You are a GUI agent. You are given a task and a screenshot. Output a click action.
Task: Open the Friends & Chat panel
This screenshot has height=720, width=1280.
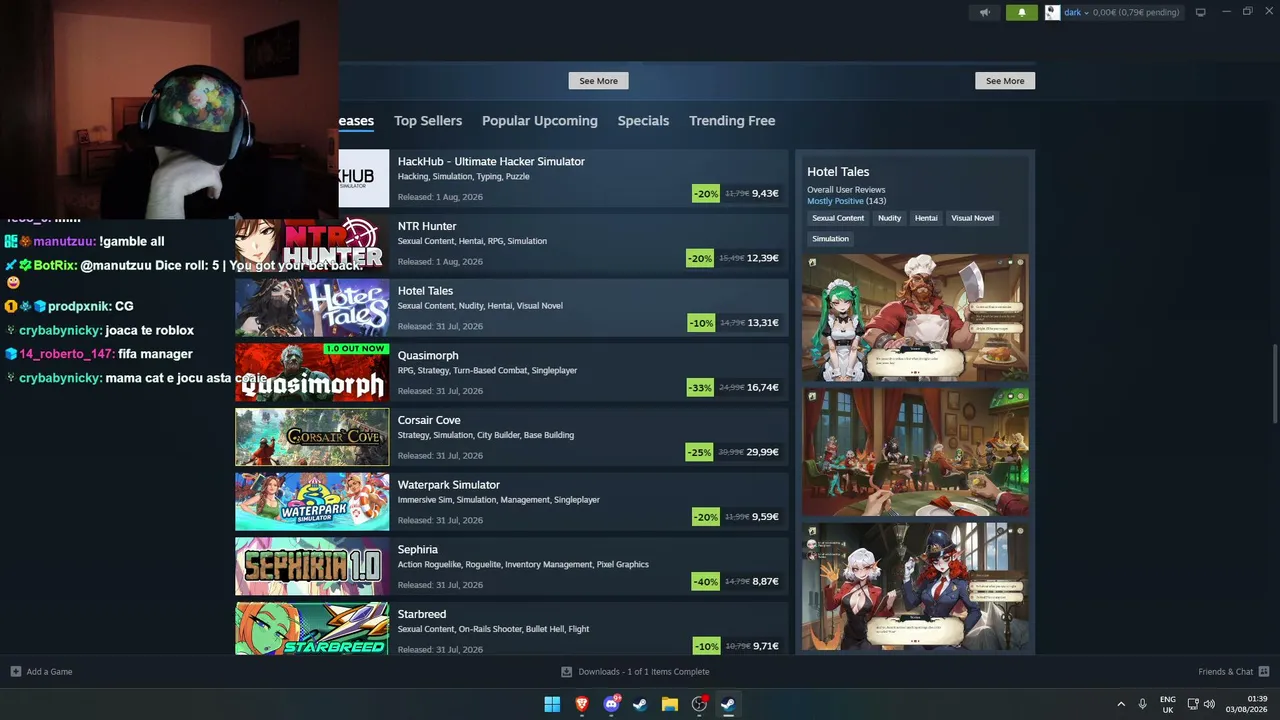click(1234, 672)
